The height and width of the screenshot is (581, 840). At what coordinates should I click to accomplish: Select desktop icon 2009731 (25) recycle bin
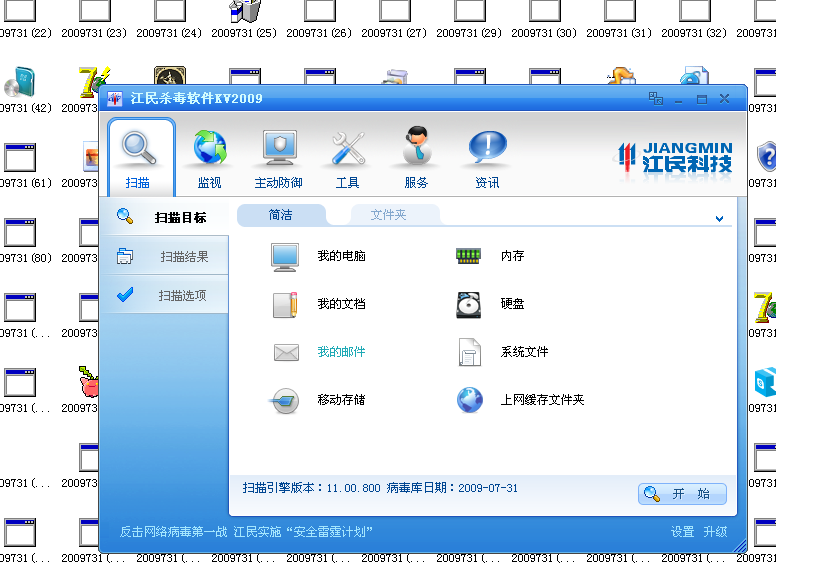244,19
